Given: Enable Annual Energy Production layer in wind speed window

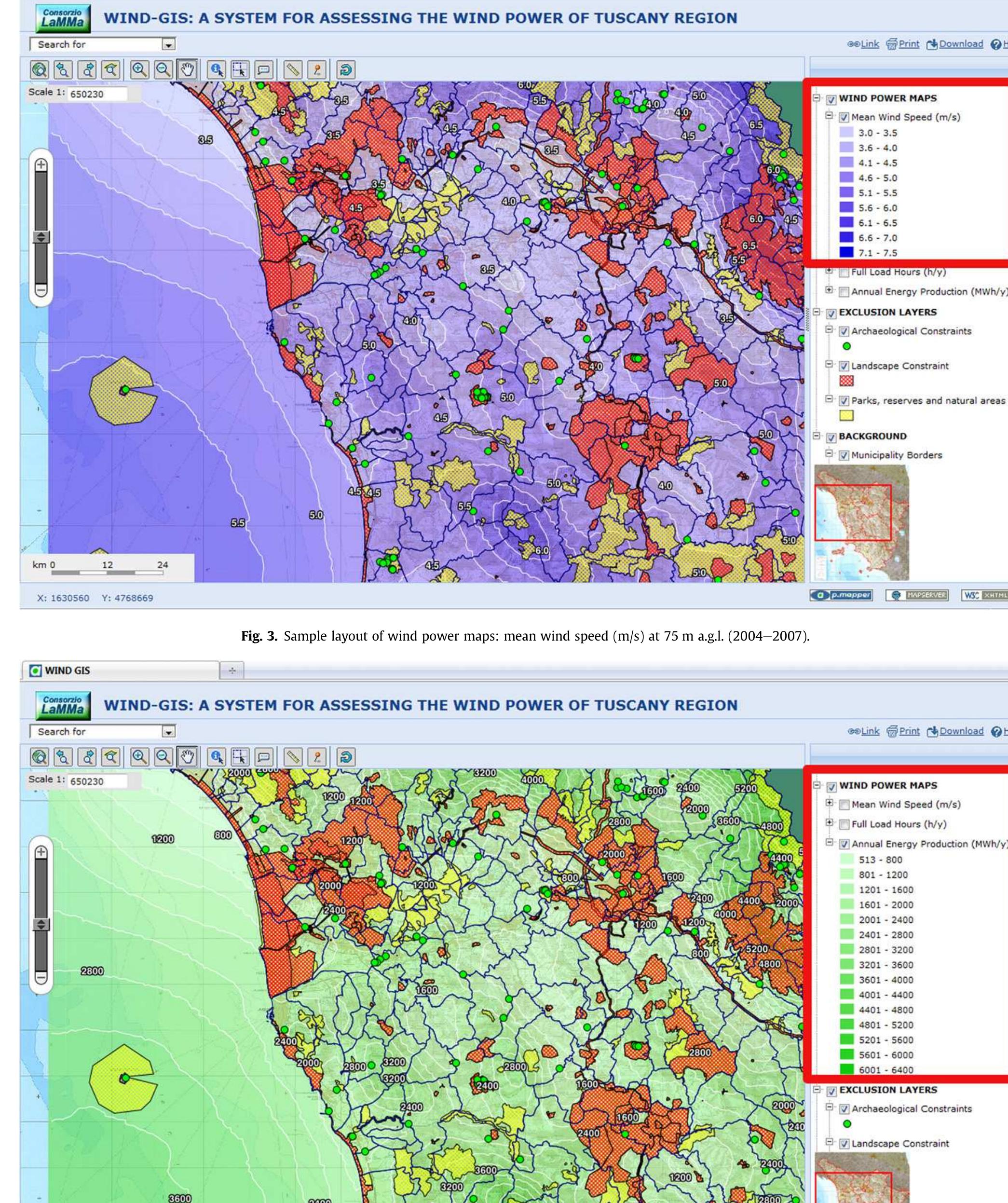Looking at the screenshot, I should [844, 292].
